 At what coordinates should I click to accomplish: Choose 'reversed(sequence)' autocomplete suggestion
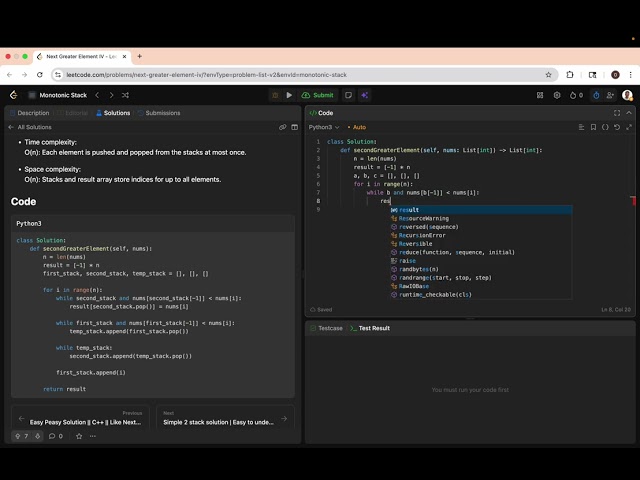click(x=481, y=227)
